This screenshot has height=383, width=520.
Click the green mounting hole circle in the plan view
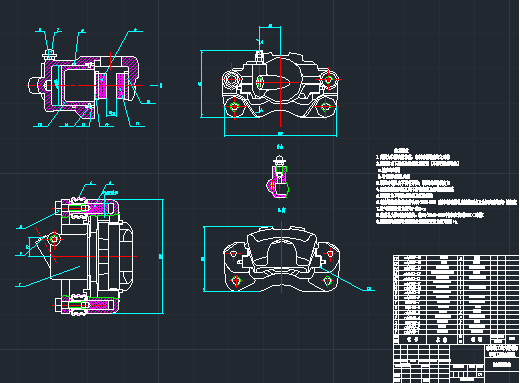[54, 239]
